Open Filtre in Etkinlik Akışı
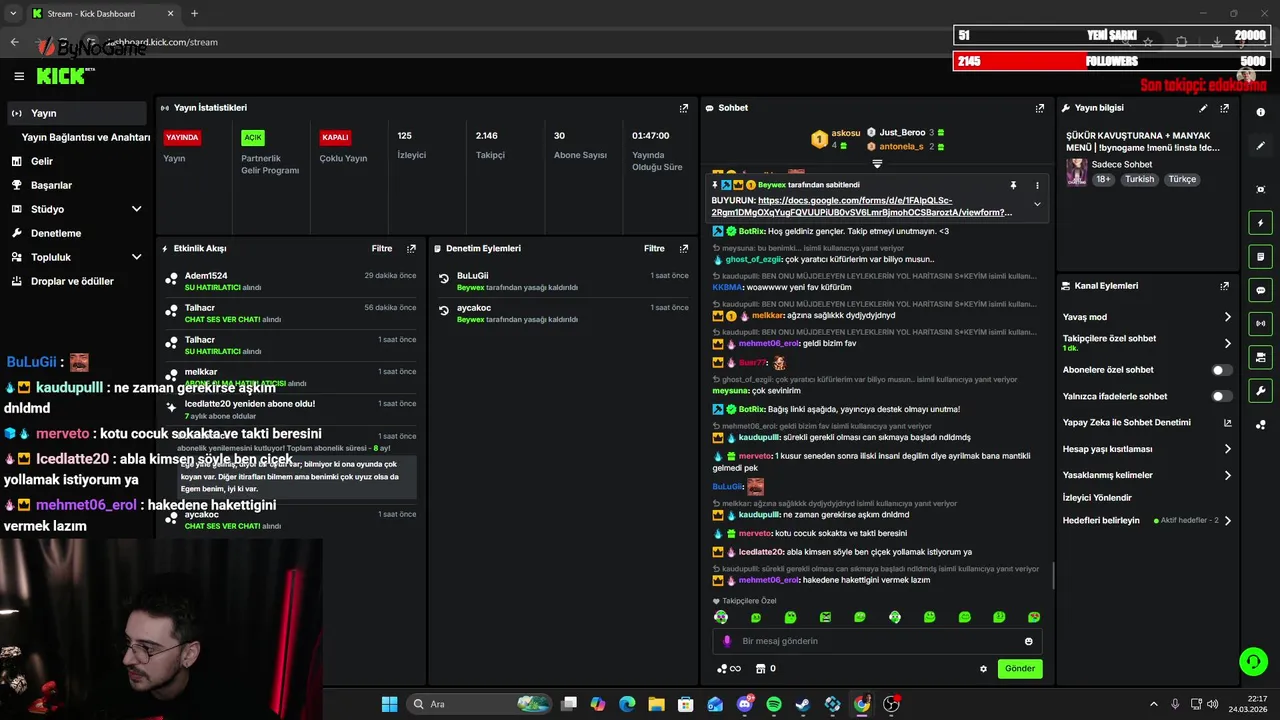Screen dimensions: 1280x720 point(382,248)
